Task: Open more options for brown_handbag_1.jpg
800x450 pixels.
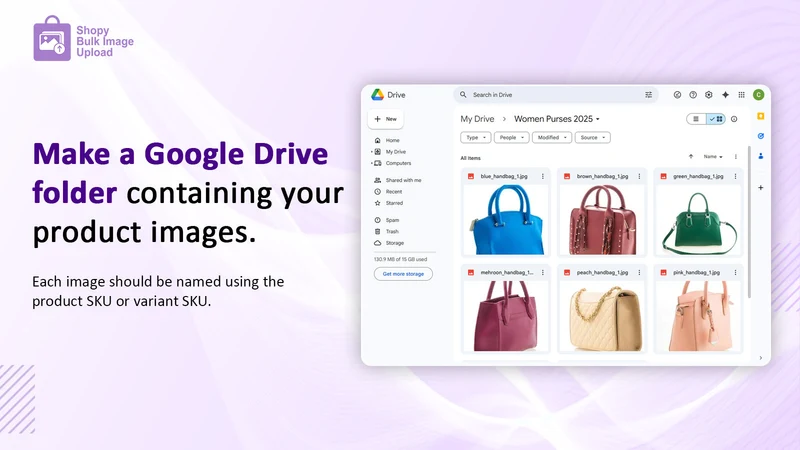Action: tap(639, 177)
